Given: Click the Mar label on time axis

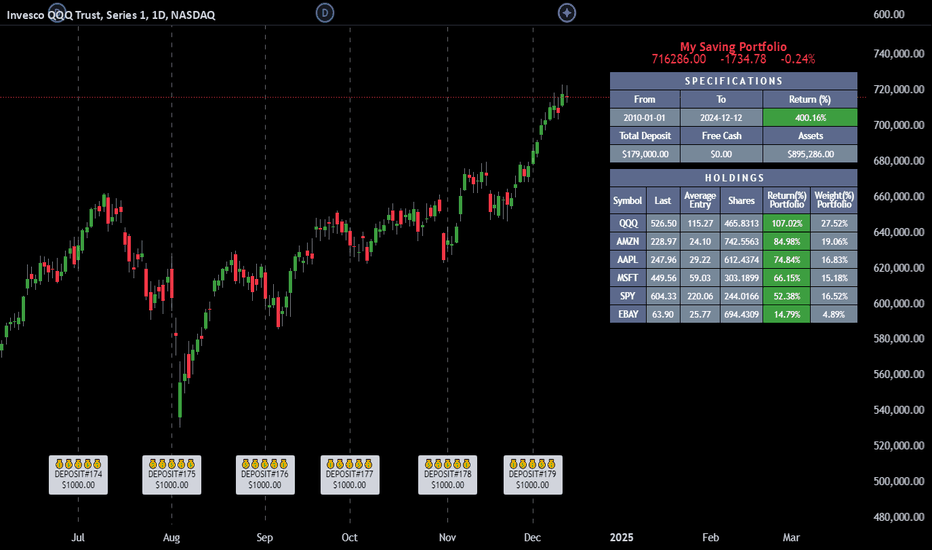Looking at the screenshot, I should click(x=791, y=538).
